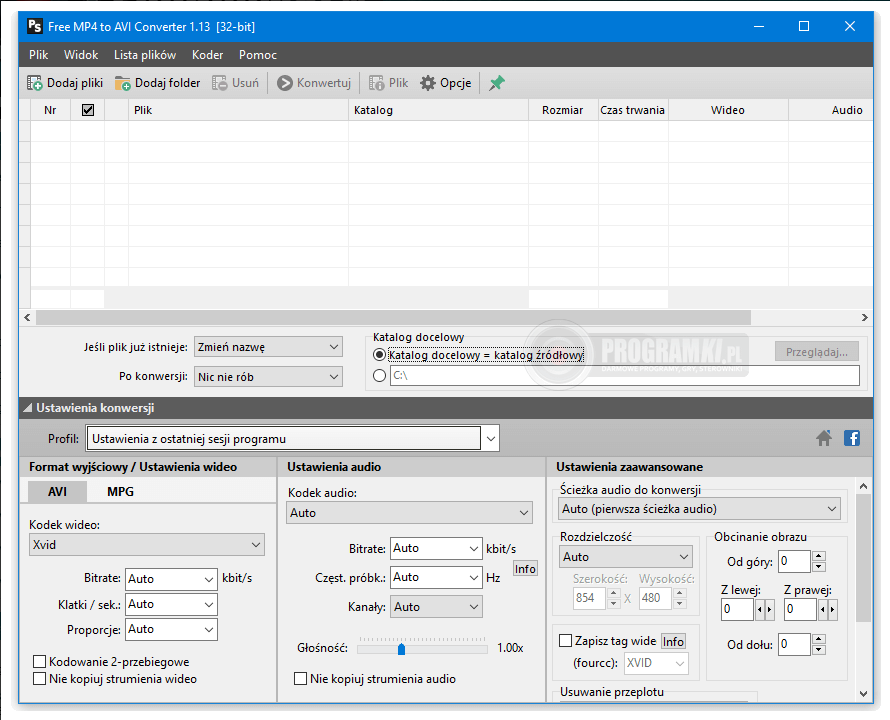Click the Przeglądaj... browse button

[817, 352]
